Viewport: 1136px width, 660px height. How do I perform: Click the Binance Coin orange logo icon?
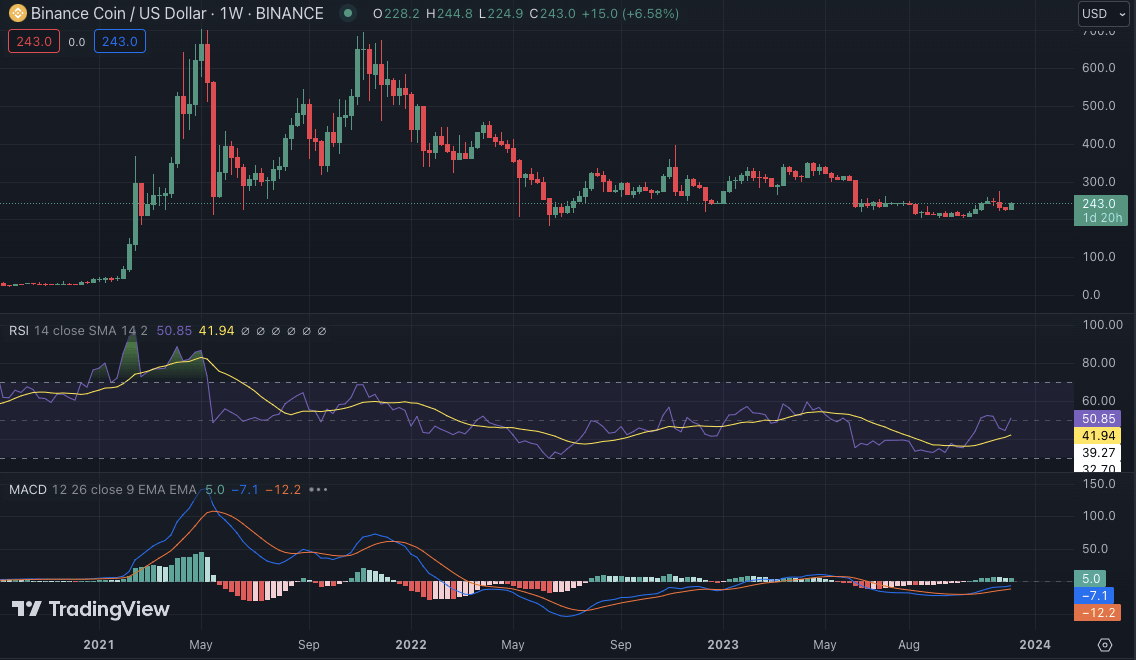tap(17, 14)
